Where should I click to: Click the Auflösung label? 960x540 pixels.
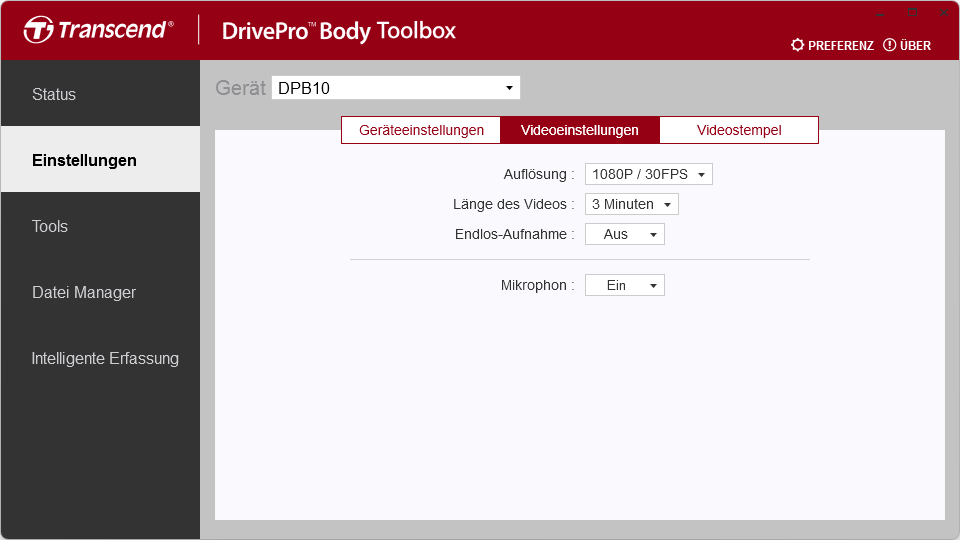539,174
